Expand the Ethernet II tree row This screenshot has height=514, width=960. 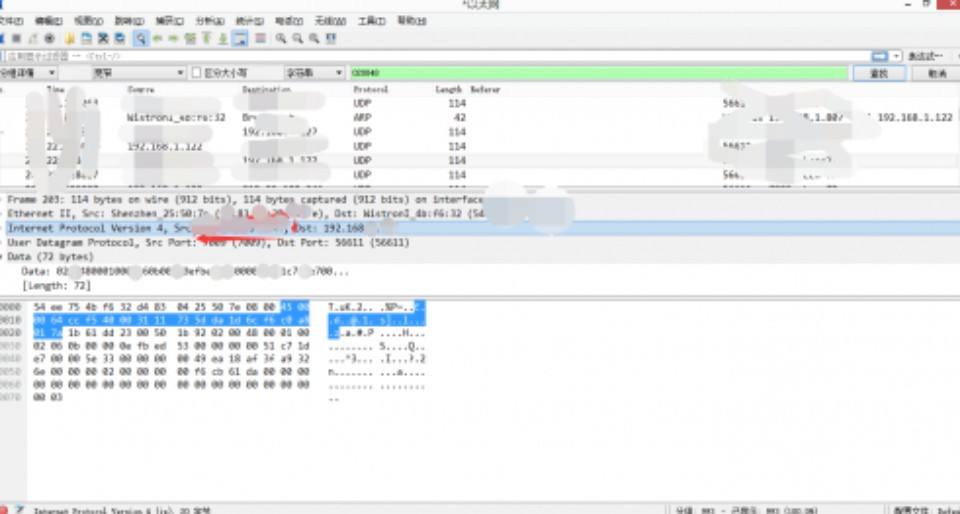(2, 214)
